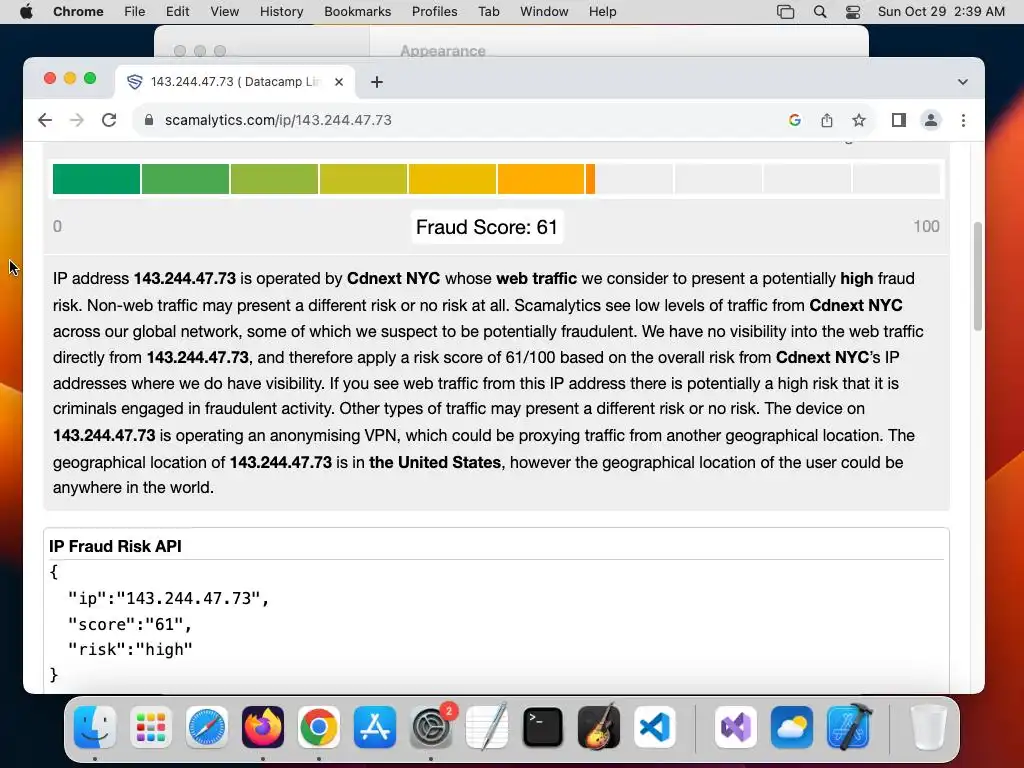Image resolution: width=1024 pixels, height=768 pixels.
Task: Go back to the previous page
Action: coord(44,120)
